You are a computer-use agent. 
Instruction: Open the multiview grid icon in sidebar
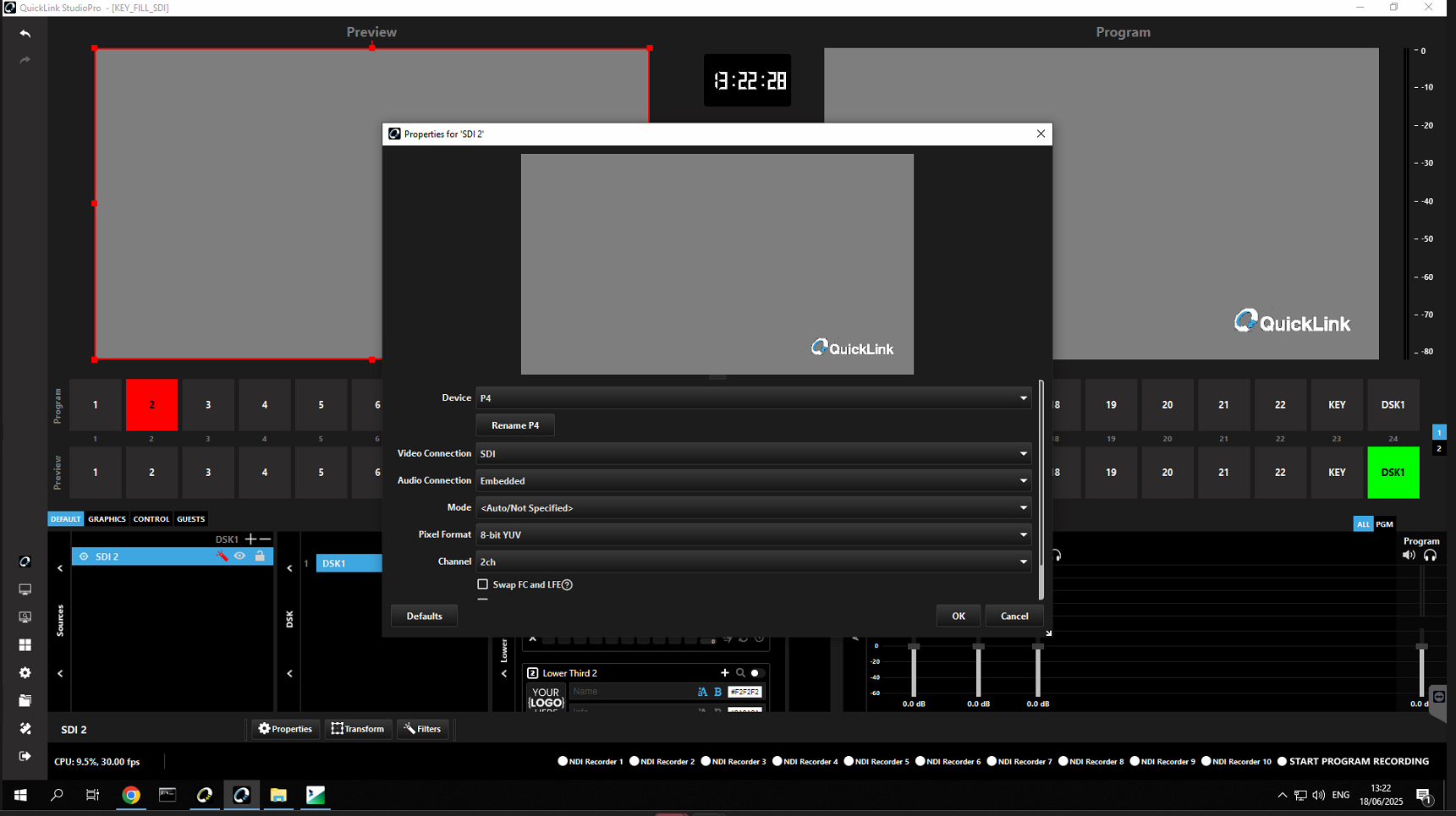pyautogui.click(x=25, y=645)
